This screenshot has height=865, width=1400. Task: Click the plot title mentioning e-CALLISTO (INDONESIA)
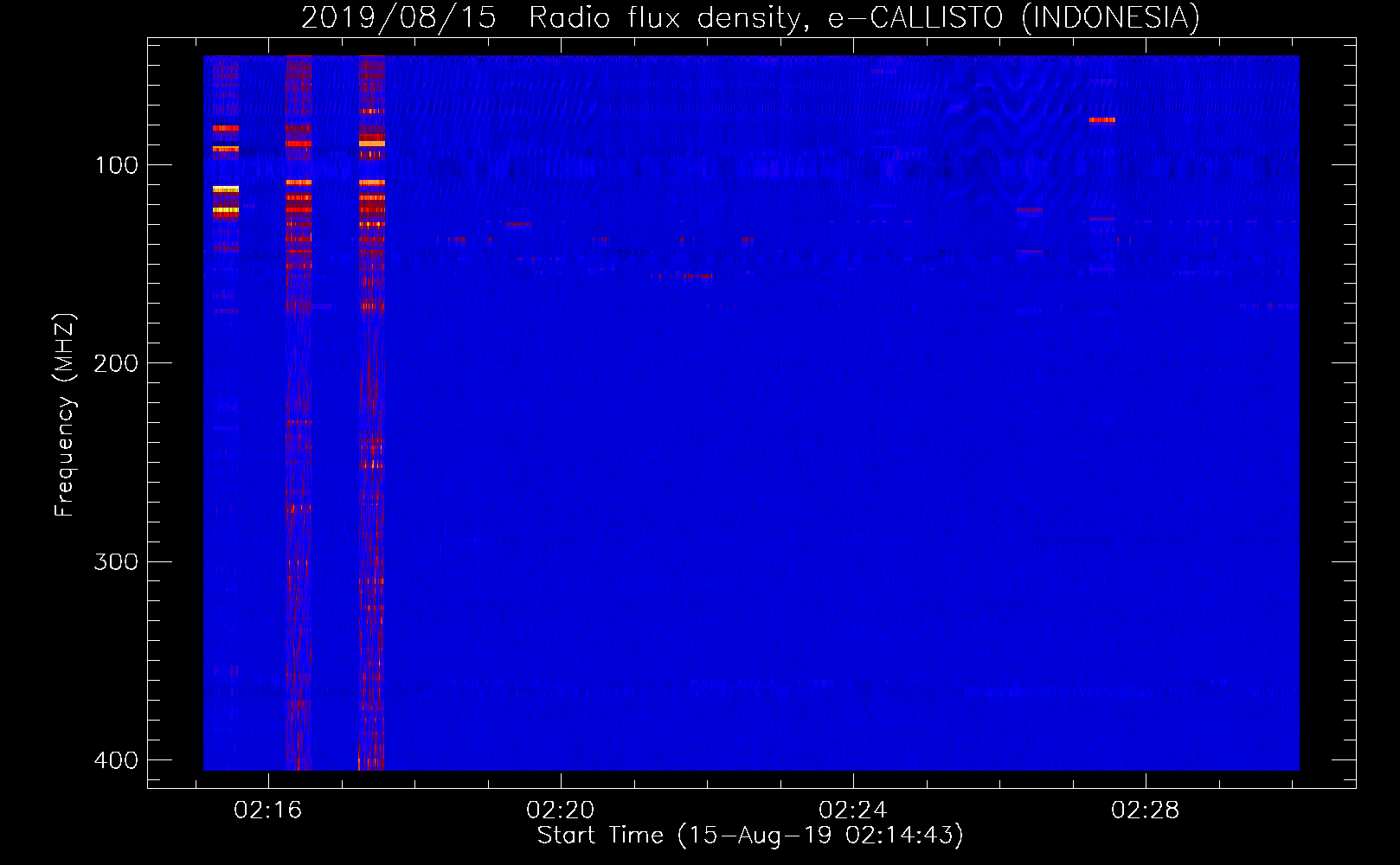750,18
